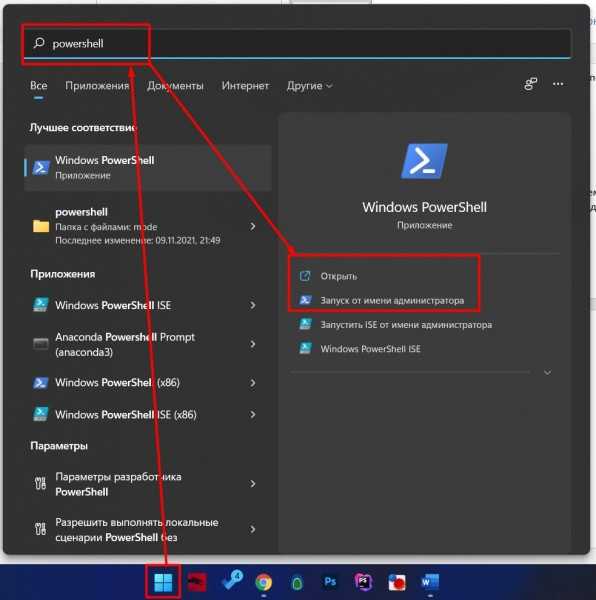Expand Anaconda Powershell Prompt chevron

(252, 344)
